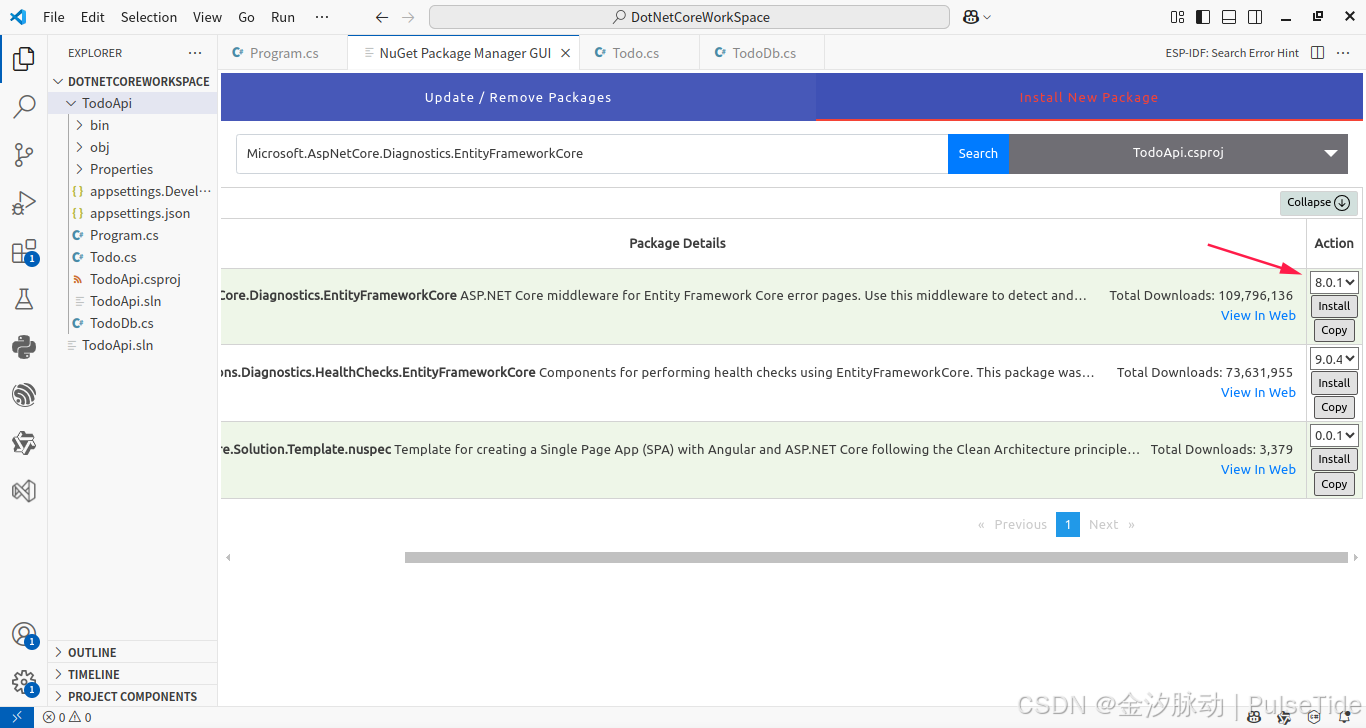Click the package search input field
The width and height of the screenshot is (1366, 728).
point(592,153)
